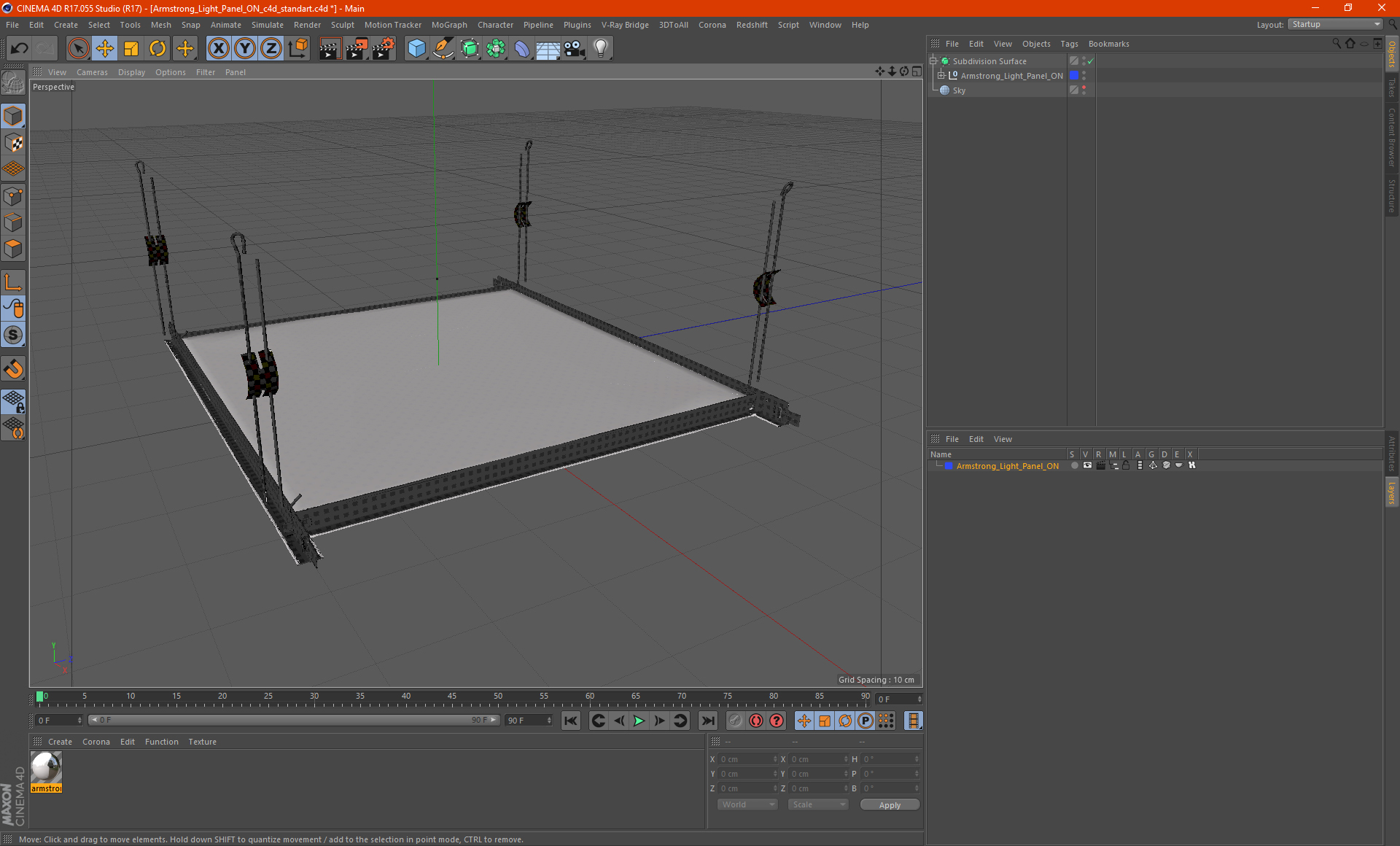Collapse the Subdivision Surface tree item

[x=933, y=61]
